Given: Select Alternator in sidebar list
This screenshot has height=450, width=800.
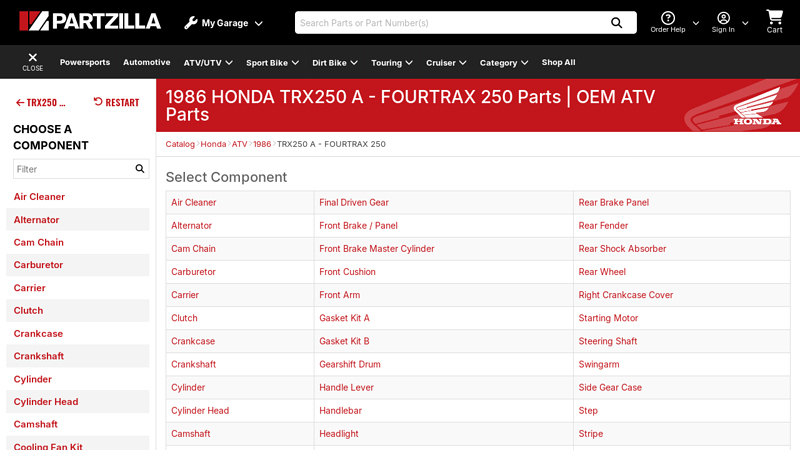Looking at the screenshot, I should click(x=36, y=220).
